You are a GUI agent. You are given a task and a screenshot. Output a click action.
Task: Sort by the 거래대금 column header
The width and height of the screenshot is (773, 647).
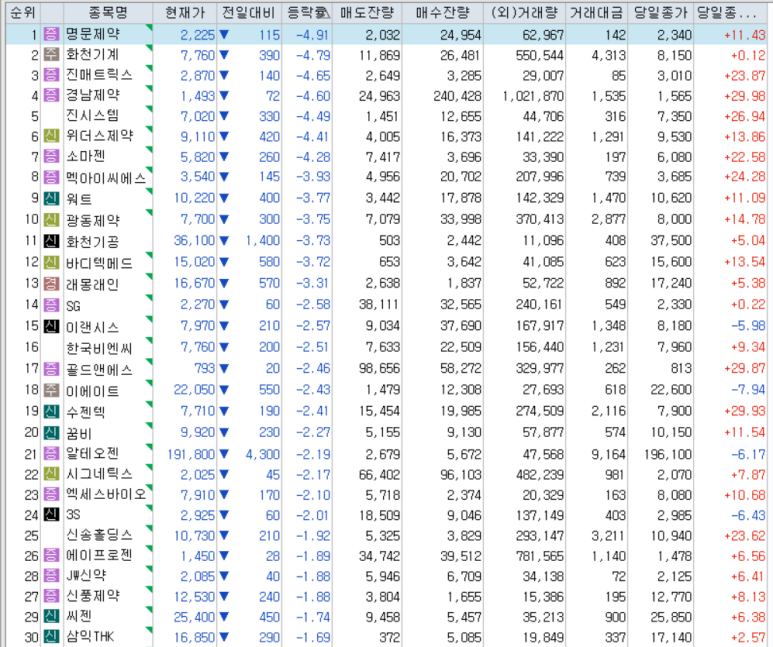pyautogui.click(x=597, y=12)
